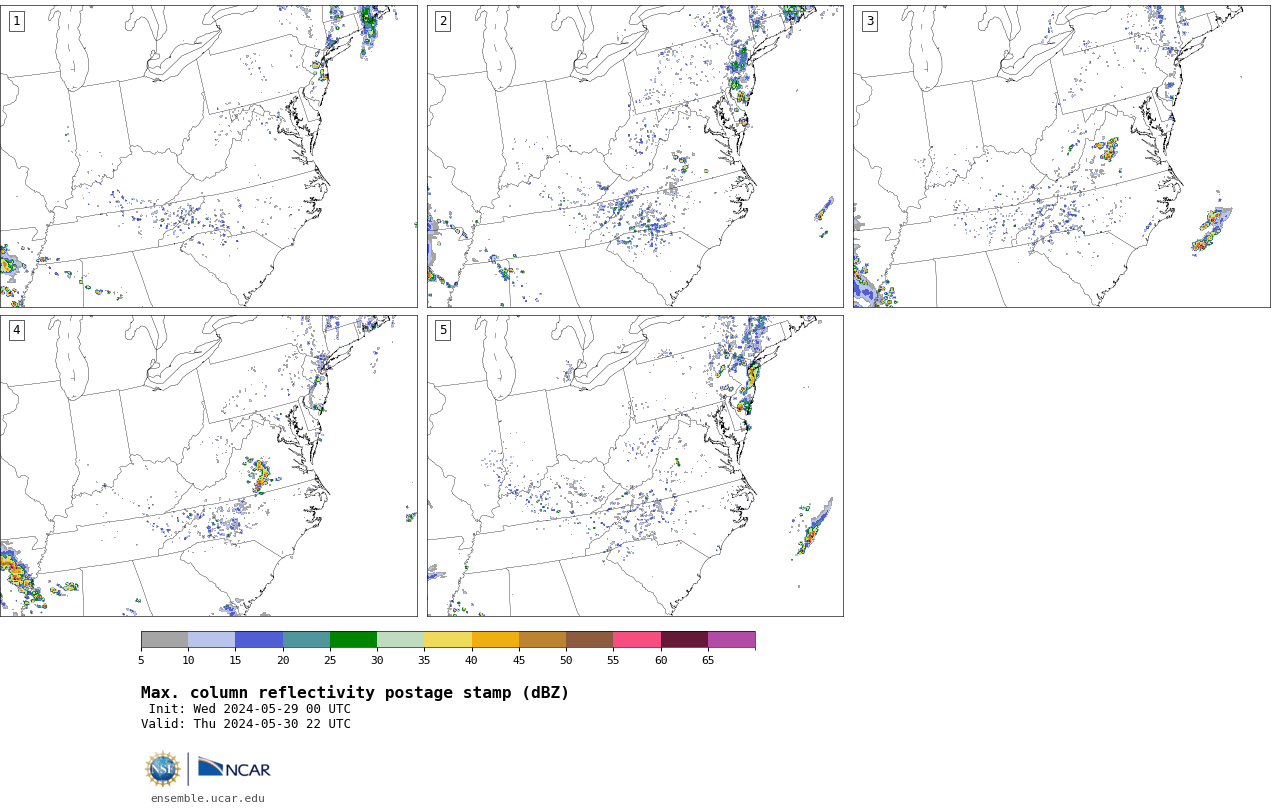The height and width of the screenshot is (809, 1280).
Task: Select the light lavender 10-15 dBZ swatch
Action: [211, 640]
